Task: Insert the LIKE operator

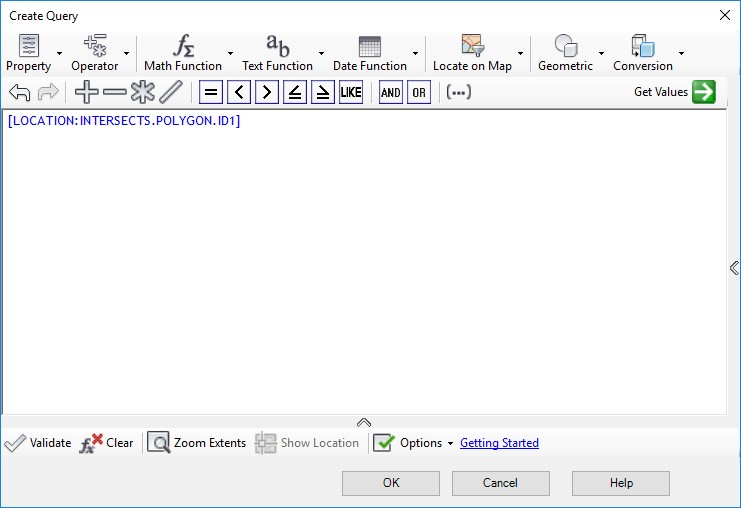Action: click(x=351, y=92)
